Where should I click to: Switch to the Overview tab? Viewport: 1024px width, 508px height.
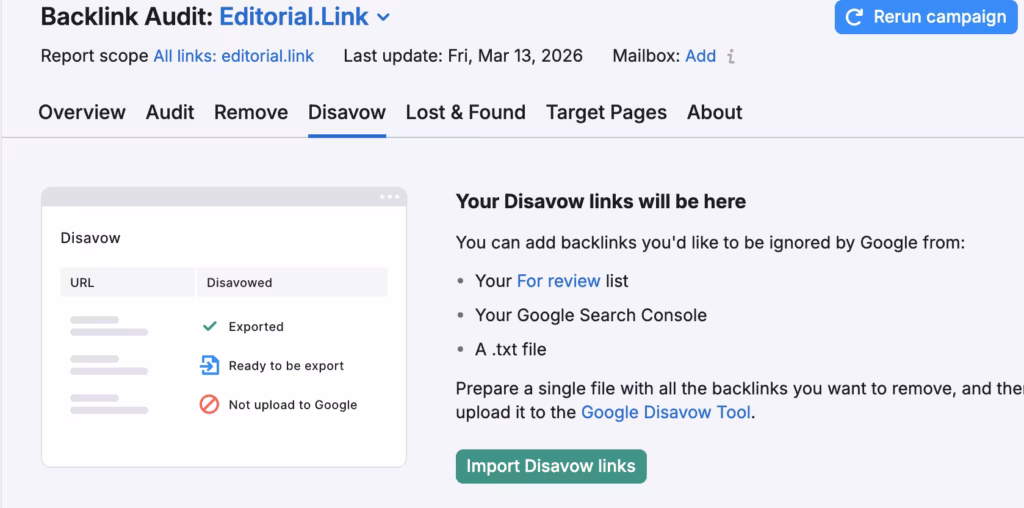tap(82, 112)
